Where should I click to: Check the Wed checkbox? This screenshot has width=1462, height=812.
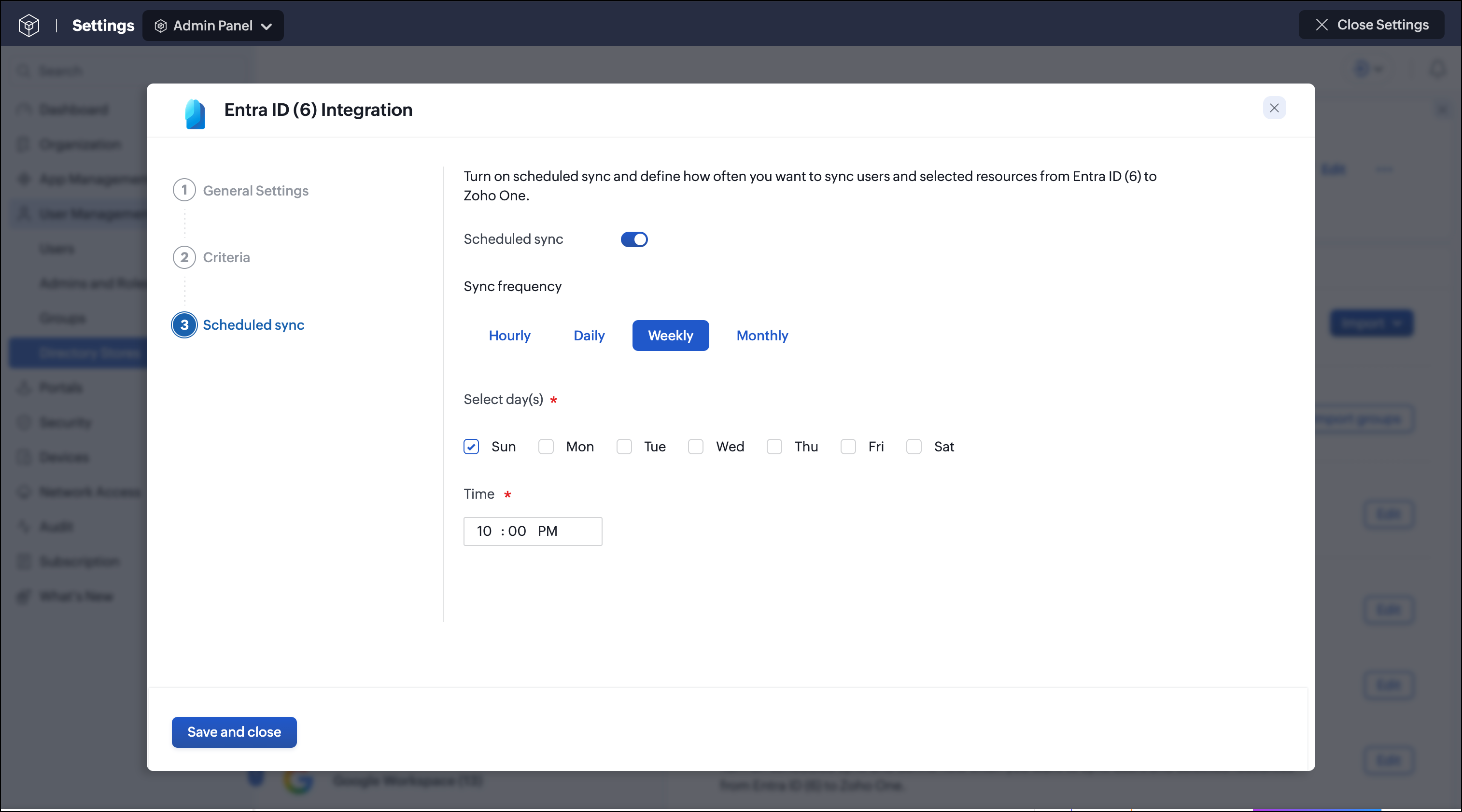(x=696, y=447)
